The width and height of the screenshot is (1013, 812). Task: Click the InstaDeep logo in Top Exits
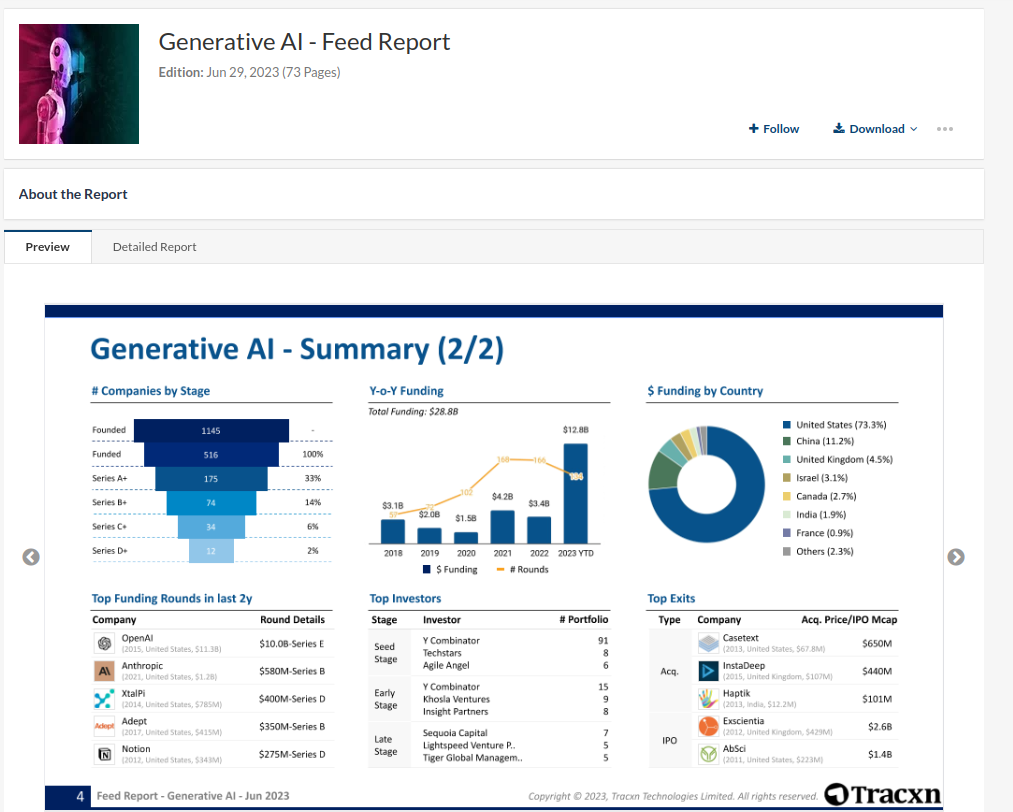pos(708,671)
